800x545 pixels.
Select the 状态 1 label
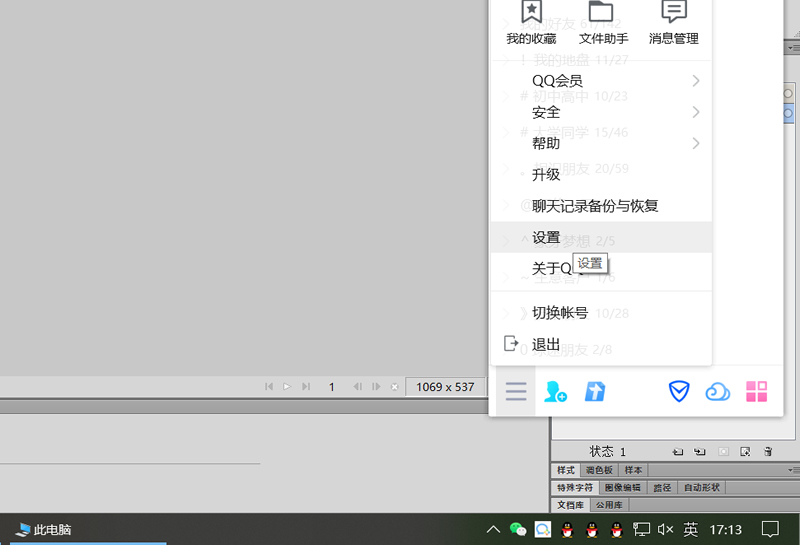click(x=608, y=452)
